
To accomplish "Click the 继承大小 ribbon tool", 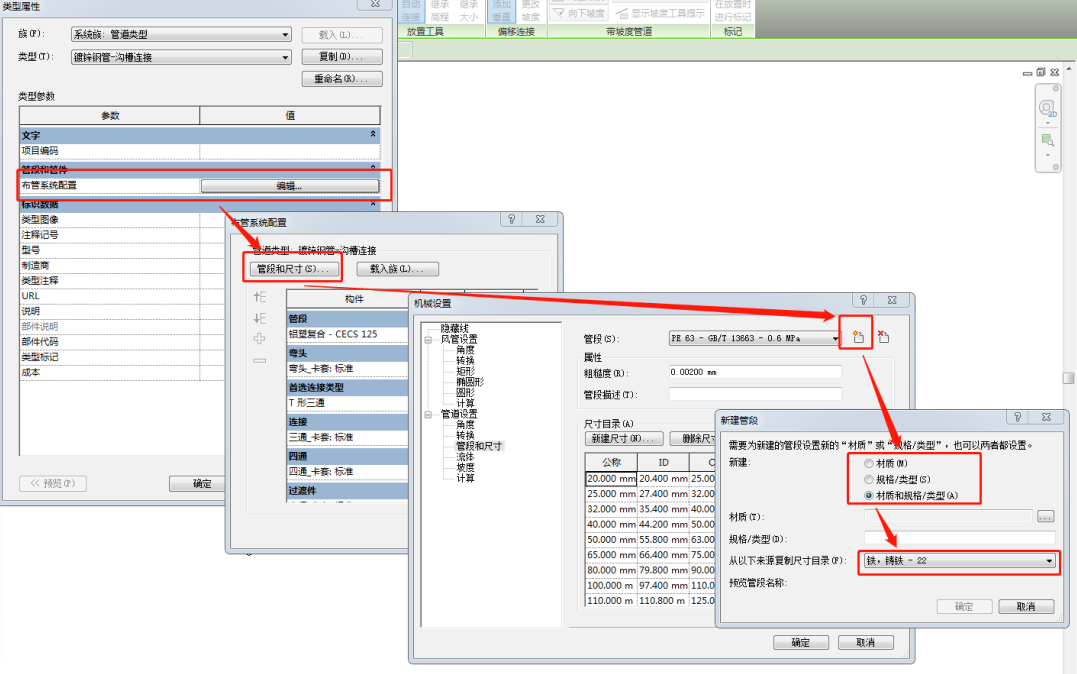I will coord(468,10).
